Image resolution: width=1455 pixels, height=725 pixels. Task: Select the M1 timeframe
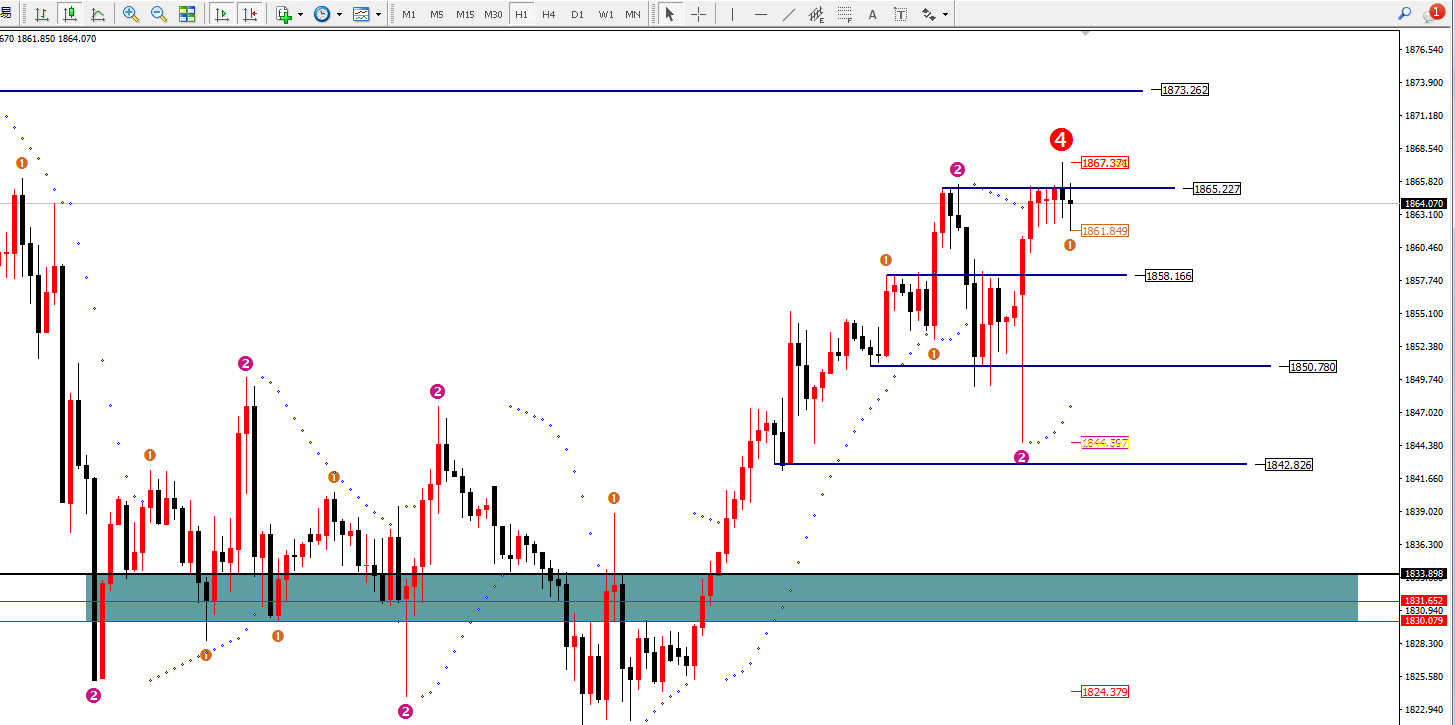tap(409, 15)
